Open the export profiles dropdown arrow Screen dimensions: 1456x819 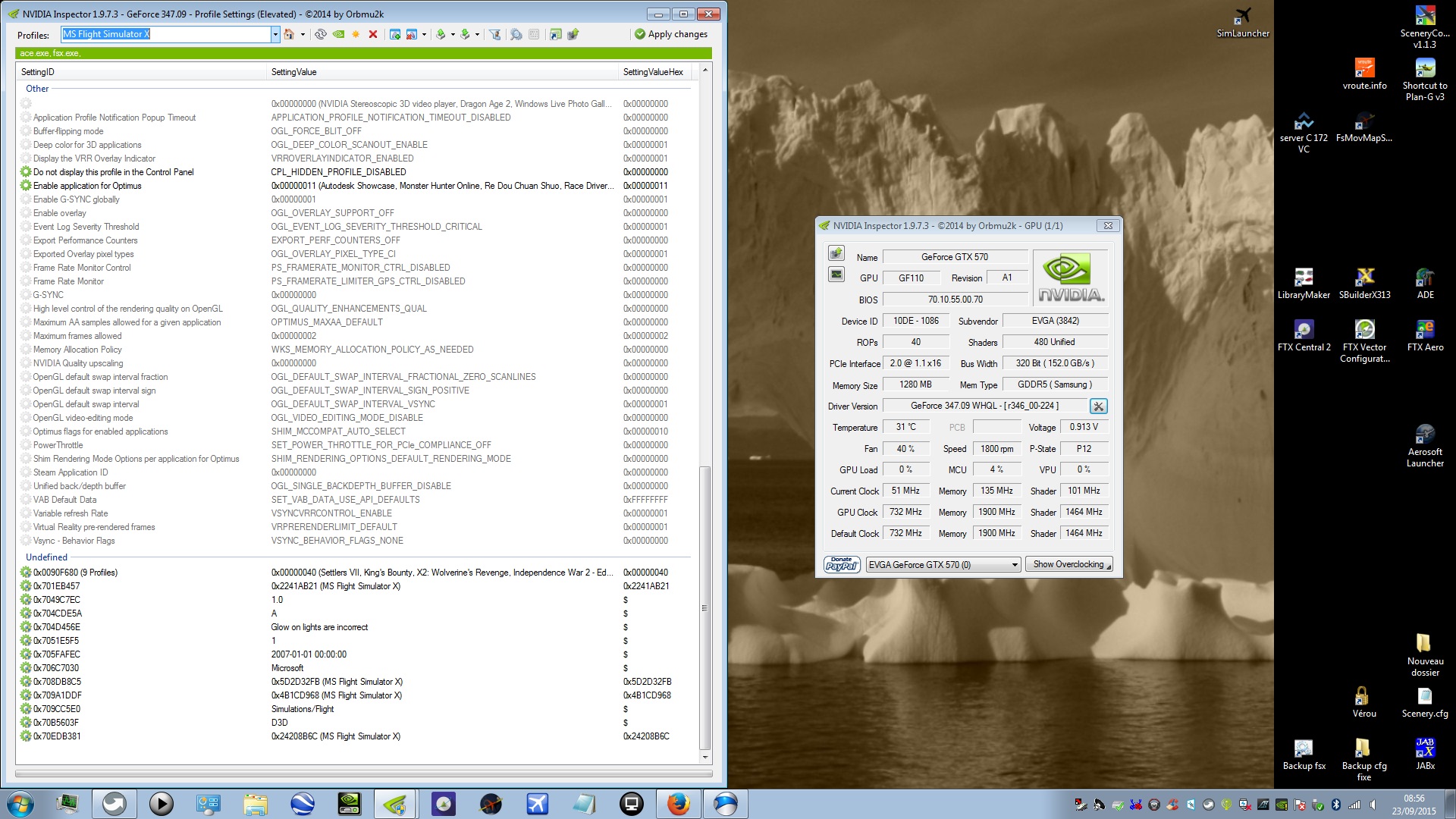(453, 34)
